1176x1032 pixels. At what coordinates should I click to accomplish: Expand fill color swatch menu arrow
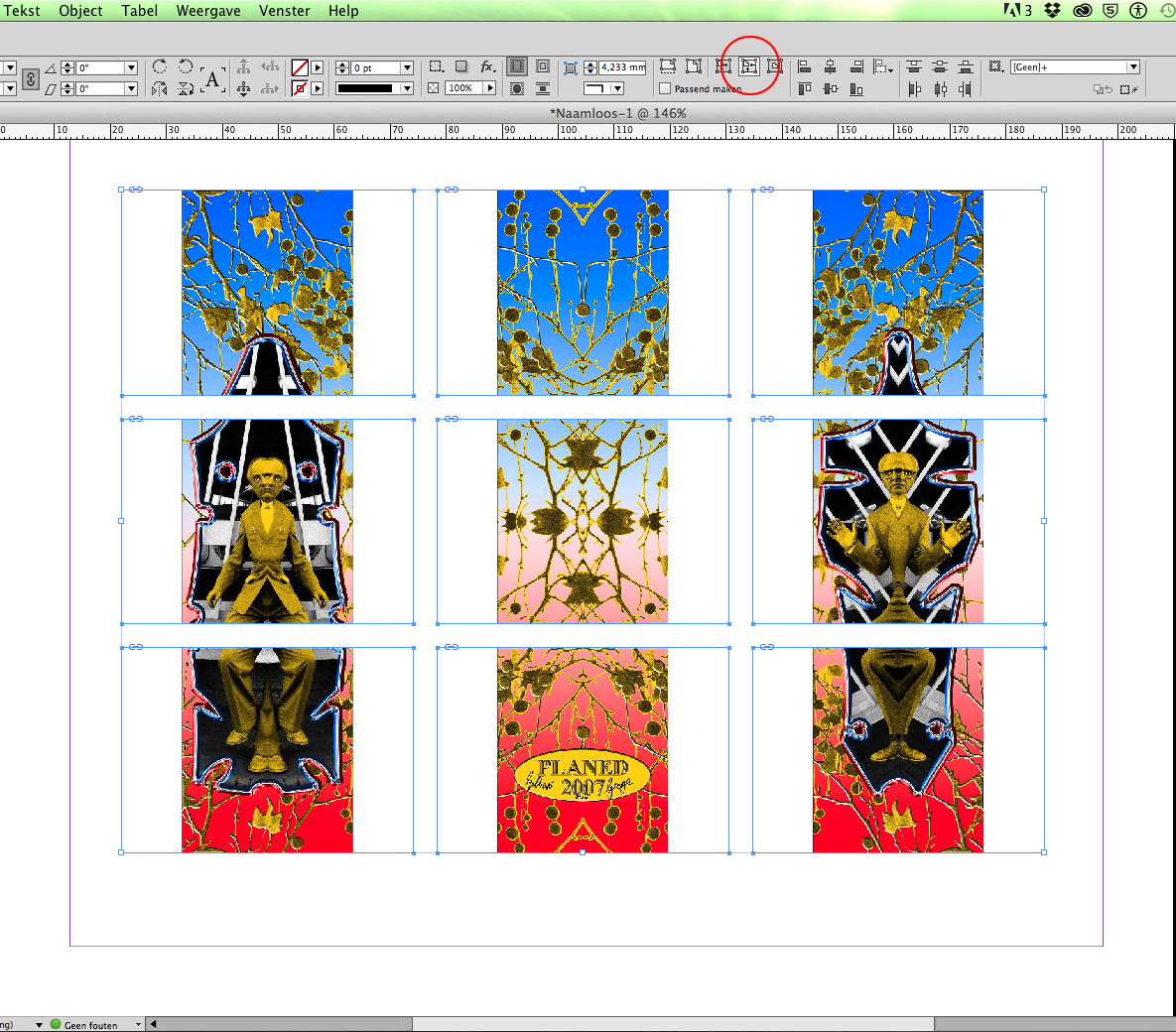point(318,67)
